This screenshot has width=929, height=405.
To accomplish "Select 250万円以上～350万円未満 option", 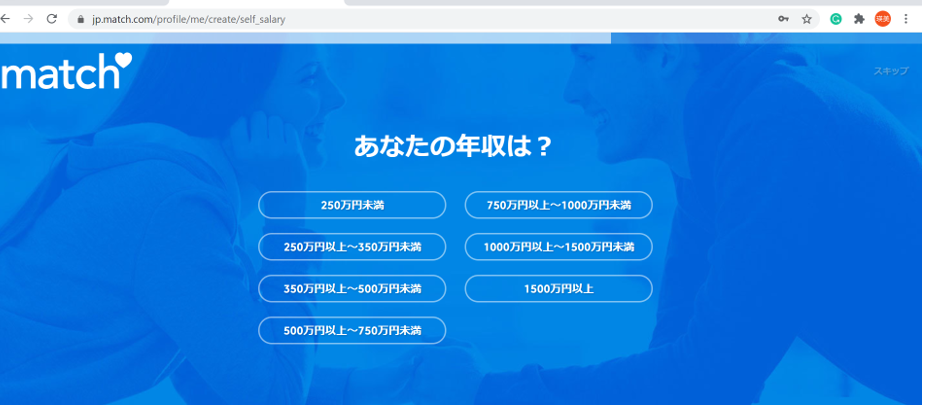I will 352,247.
